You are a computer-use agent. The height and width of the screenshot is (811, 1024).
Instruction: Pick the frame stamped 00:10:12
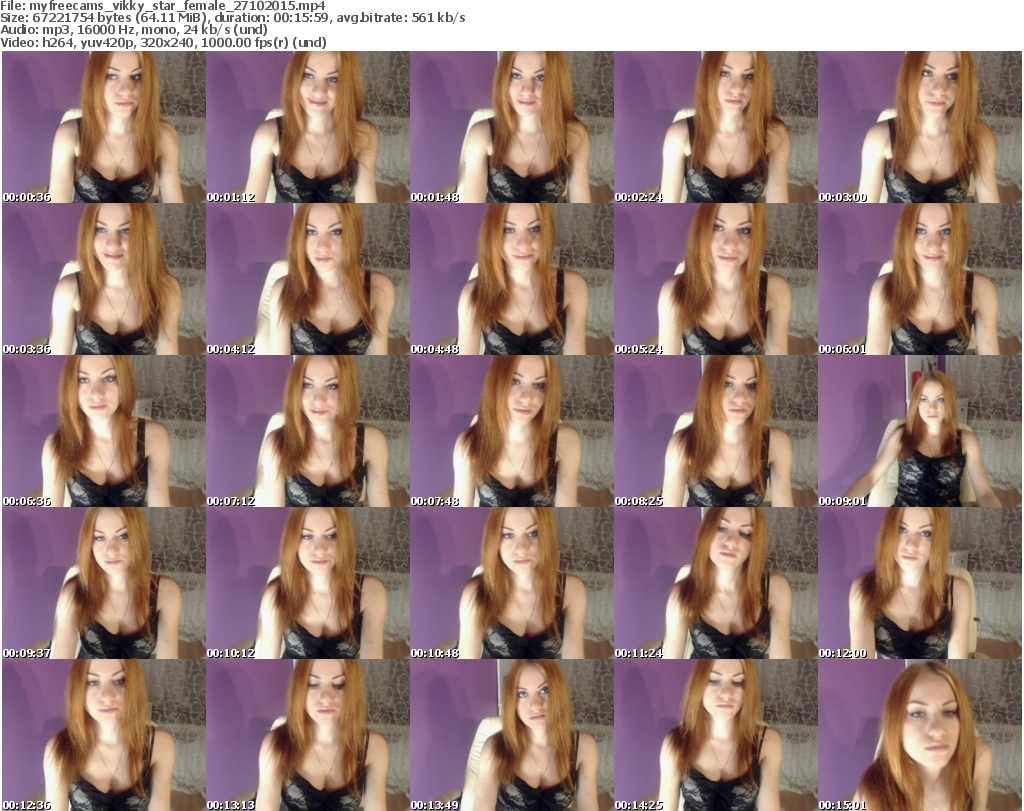tap(308, 583)
